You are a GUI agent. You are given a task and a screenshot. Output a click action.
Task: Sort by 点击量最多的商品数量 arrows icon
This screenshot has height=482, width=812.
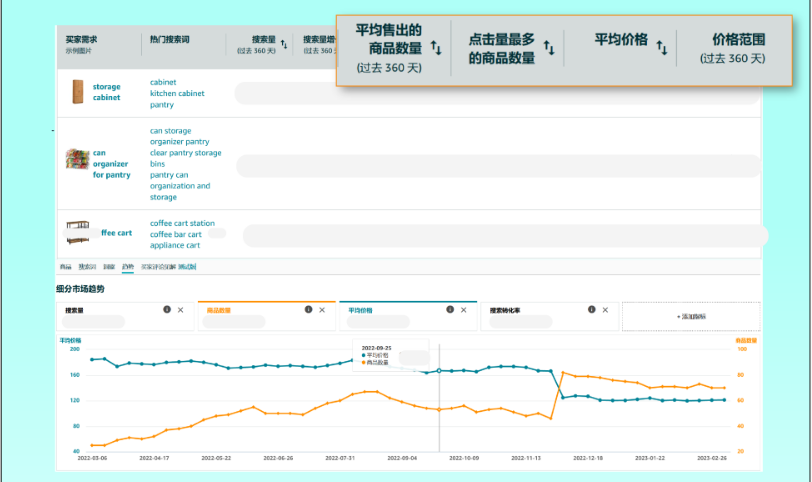(x=549, y=48)
